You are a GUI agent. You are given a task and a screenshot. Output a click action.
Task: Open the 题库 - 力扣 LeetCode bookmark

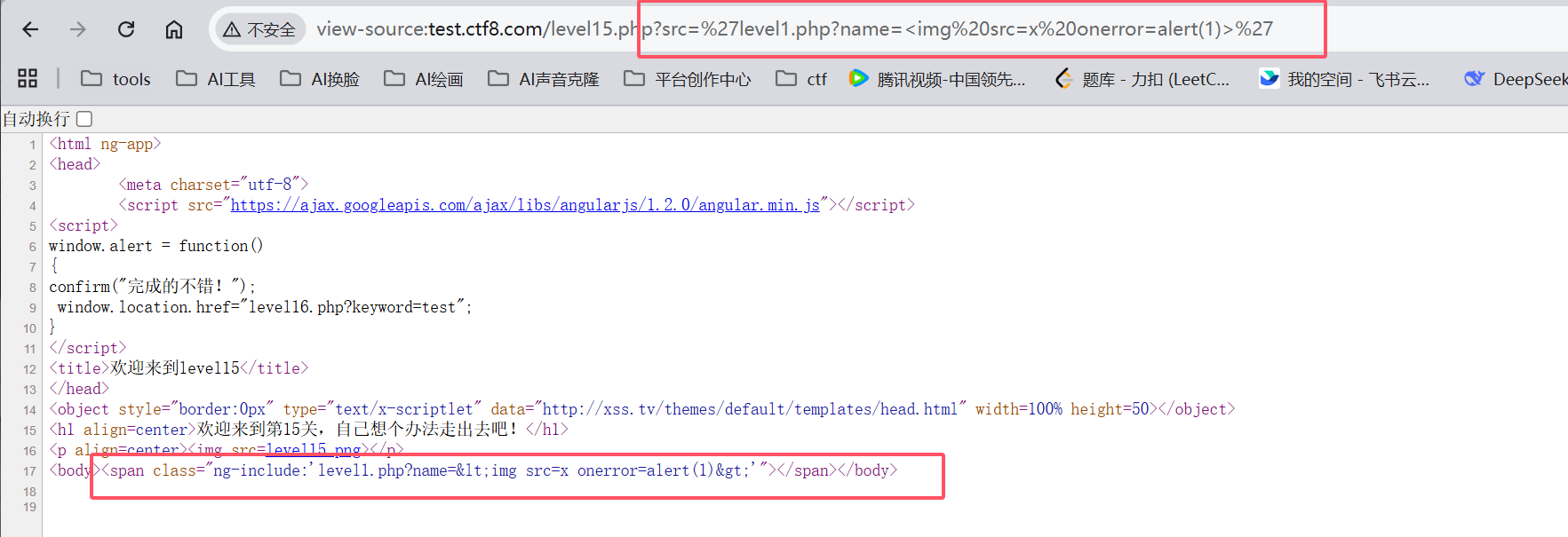click(x=1142, y=79)
